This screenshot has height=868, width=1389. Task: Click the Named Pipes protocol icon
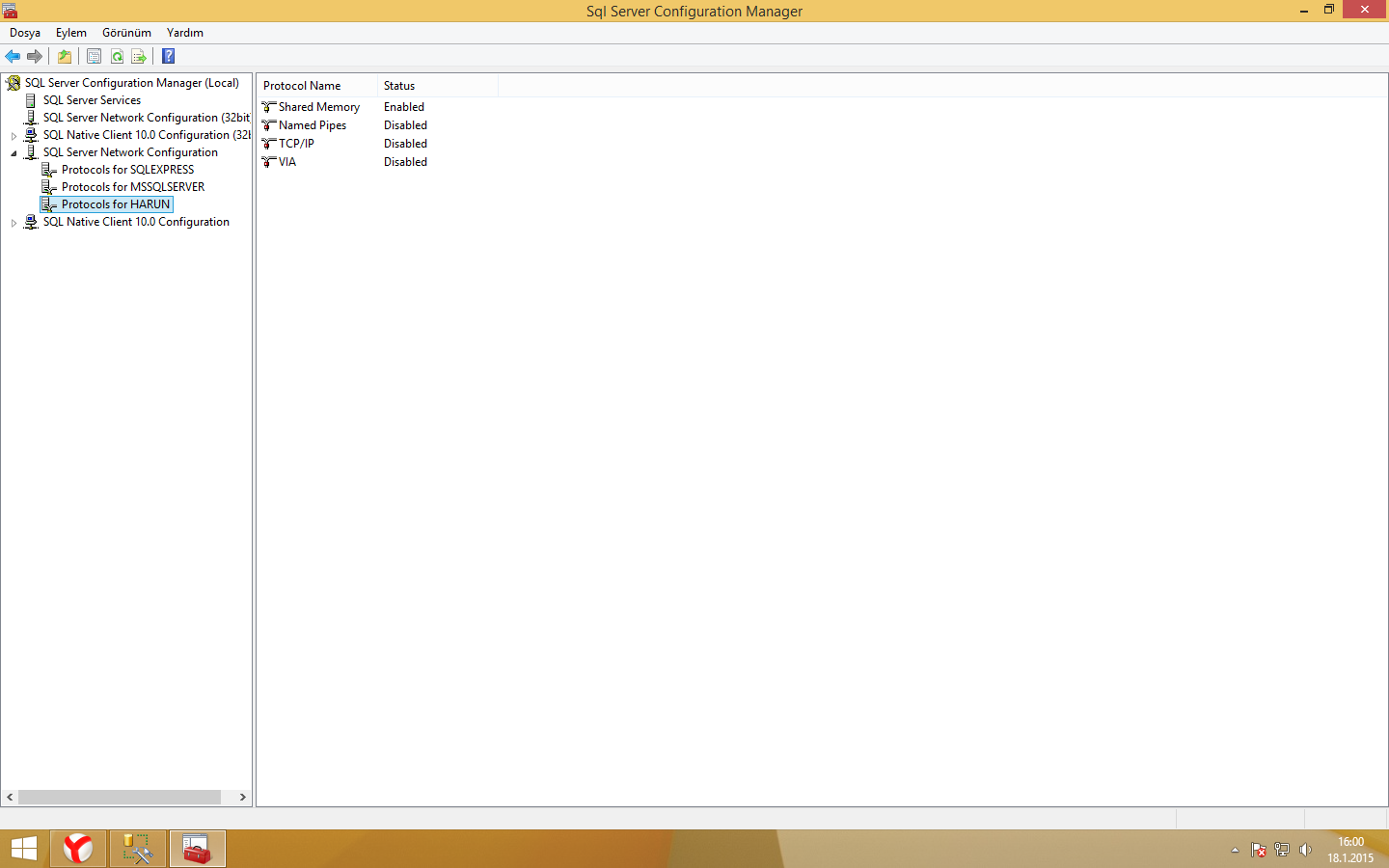click(x=269, y=125)
